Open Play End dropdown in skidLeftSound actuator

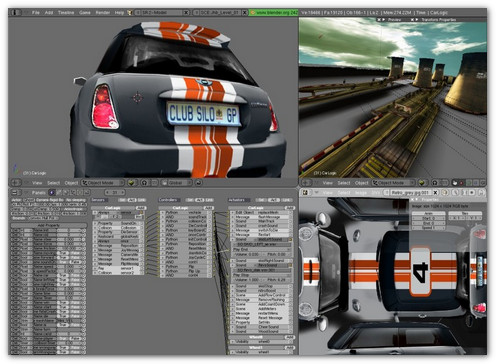click(262, 249)
